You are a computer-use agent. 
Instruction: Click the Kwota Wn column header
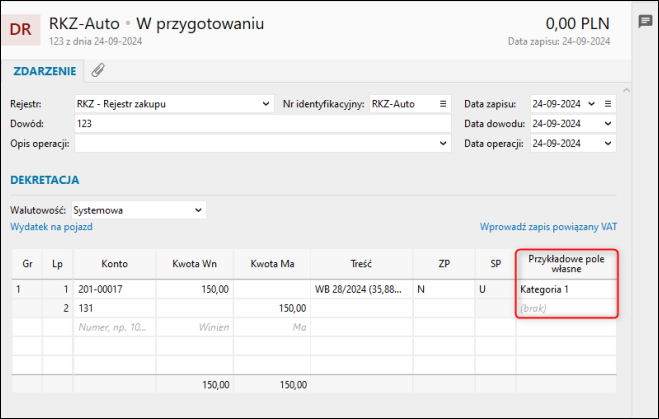[x=194, y=264]
